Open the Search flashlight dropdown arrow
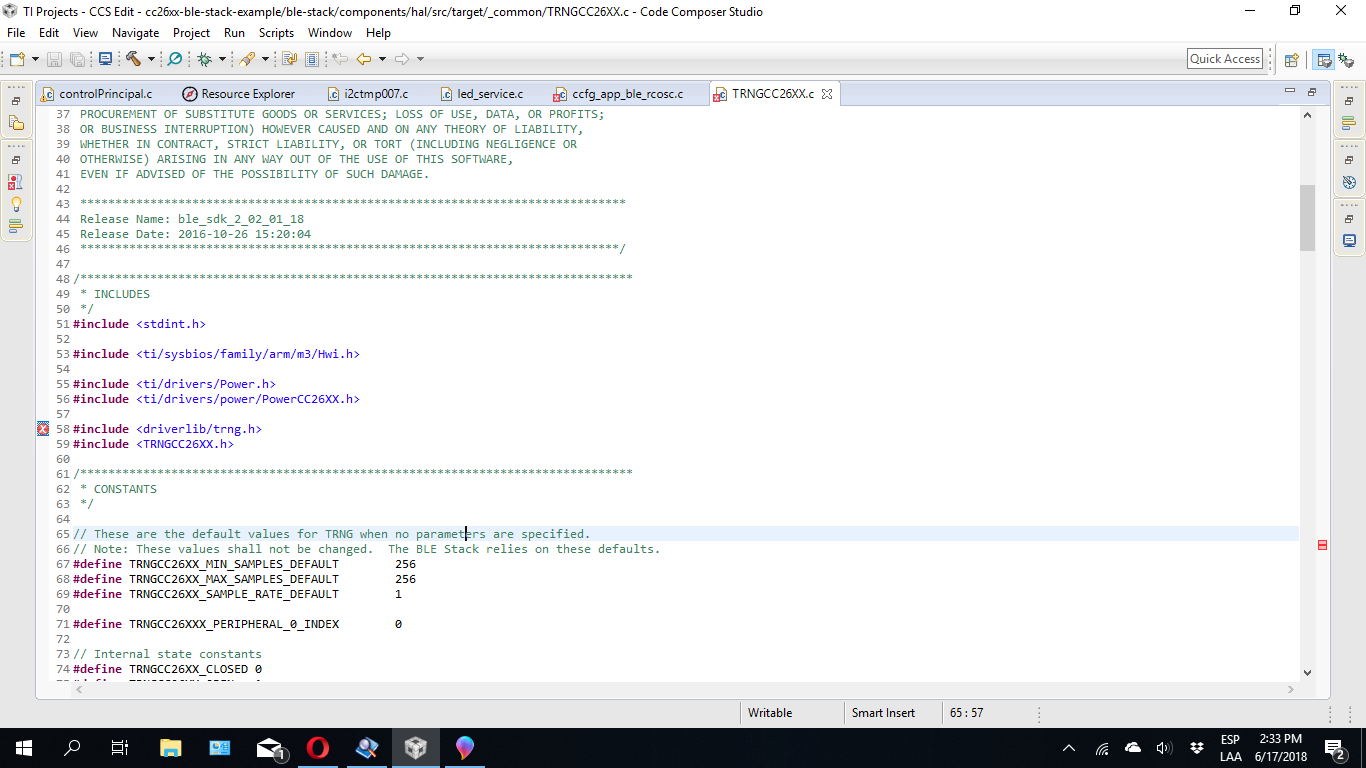 click(x=265, y=59)
